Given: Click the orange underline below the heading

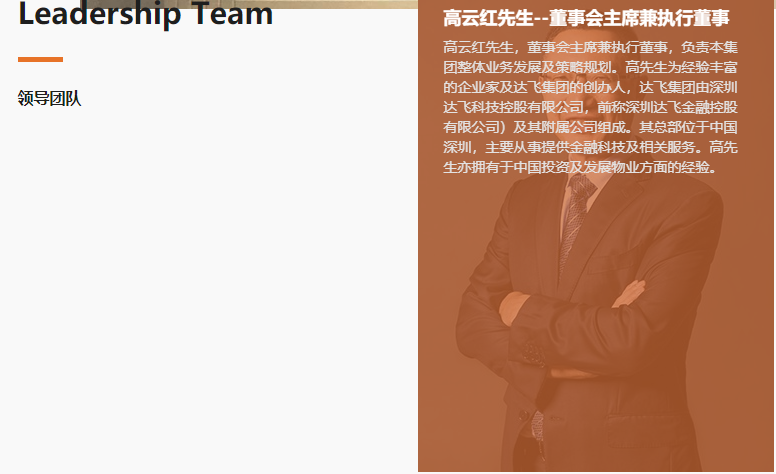Looking at the screenshot, I should (x=40, y=59).
